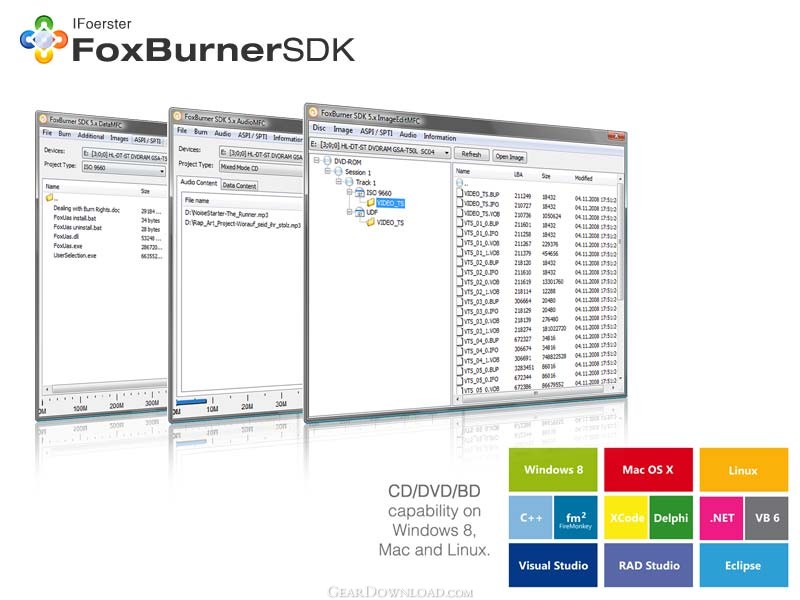The width and height of the screenshot is (800, 600).
Task: Open the Devices dropdown in AudioMFC
Action: (x=261, y=155)
